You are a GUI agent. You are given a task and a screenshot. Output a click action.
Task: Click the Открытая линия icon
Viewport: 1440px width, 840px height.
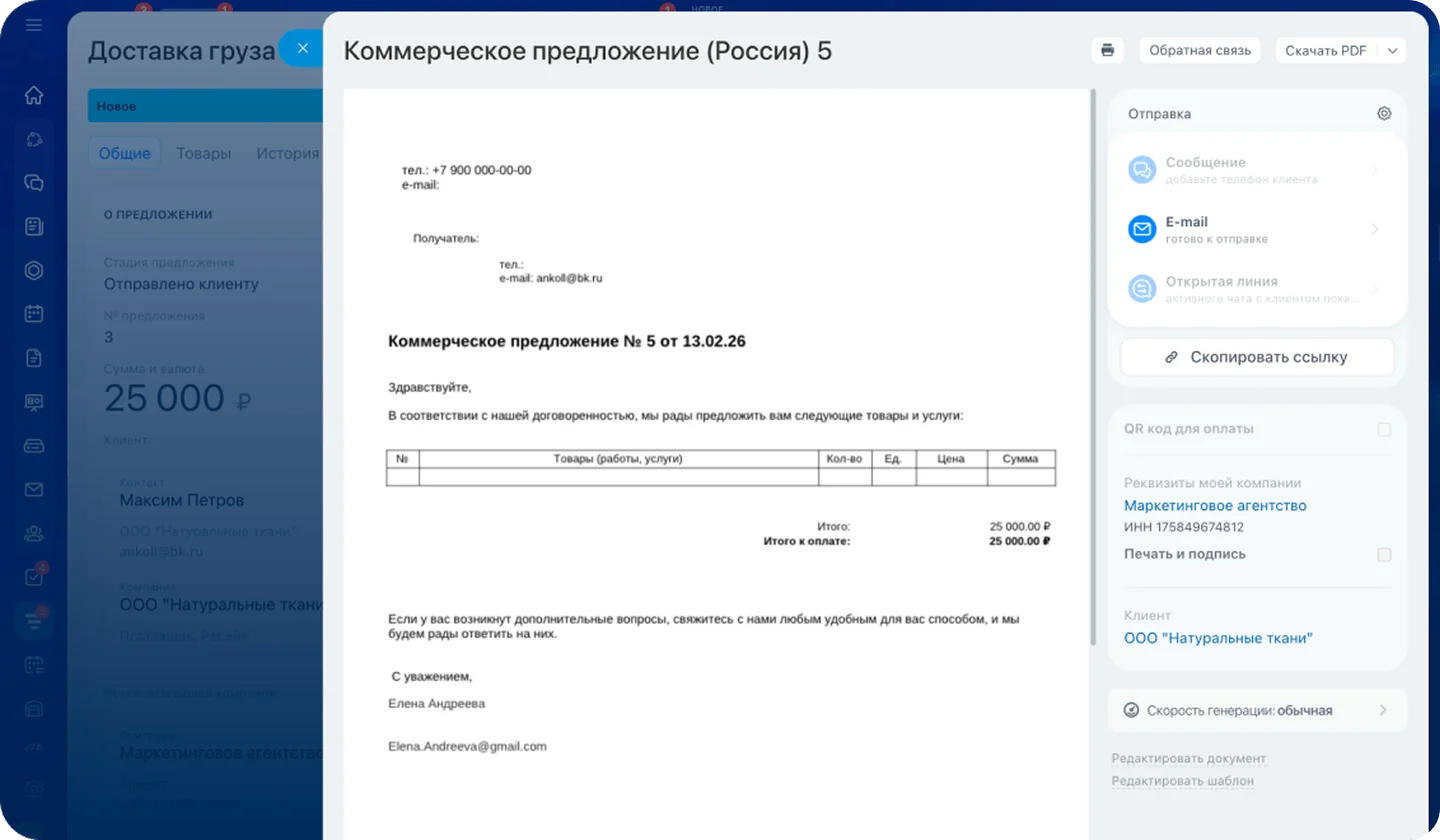[1142, 289]
